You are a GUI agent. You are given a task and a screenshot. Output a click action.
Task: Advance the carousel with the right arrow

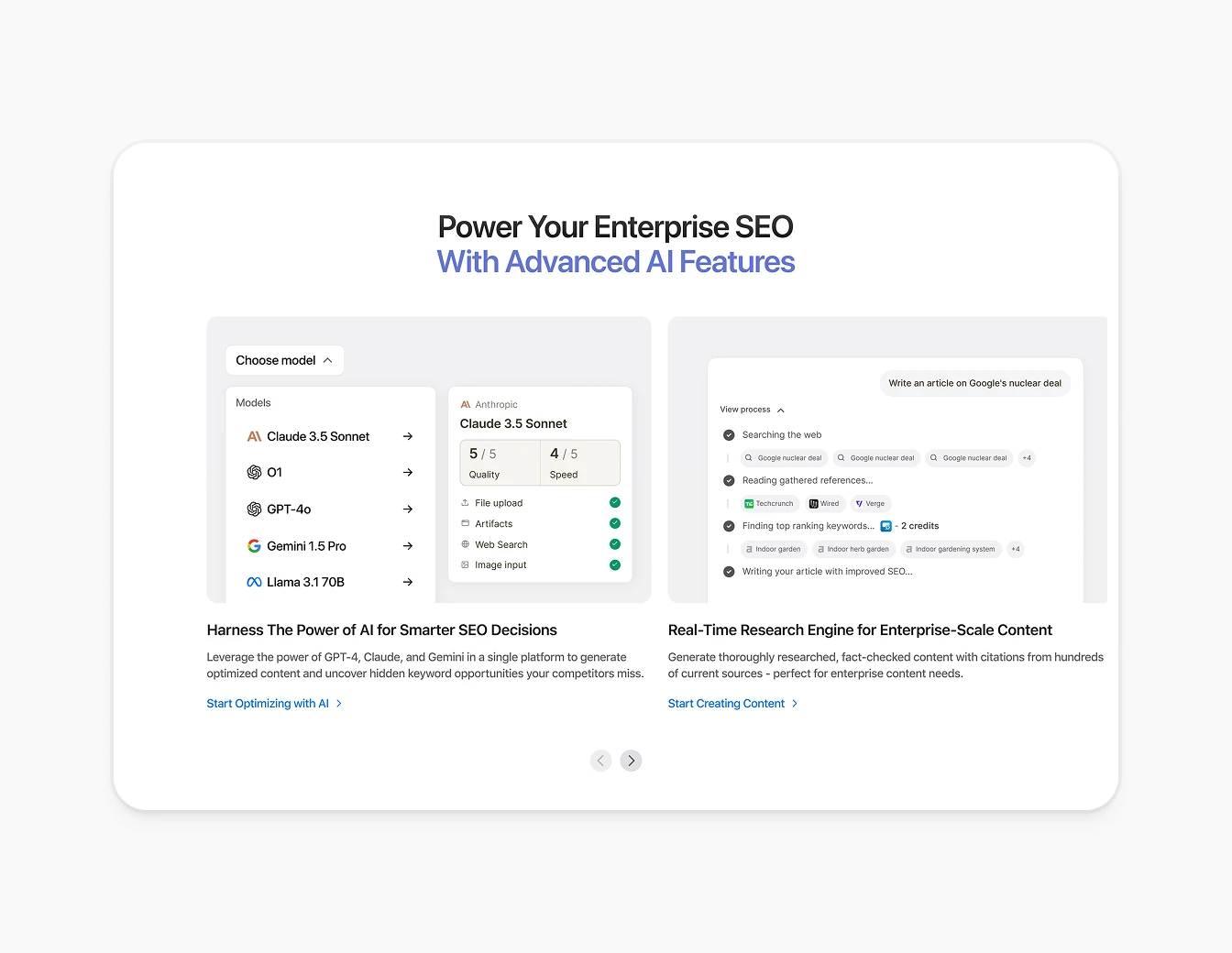click(x=631, y=761)
